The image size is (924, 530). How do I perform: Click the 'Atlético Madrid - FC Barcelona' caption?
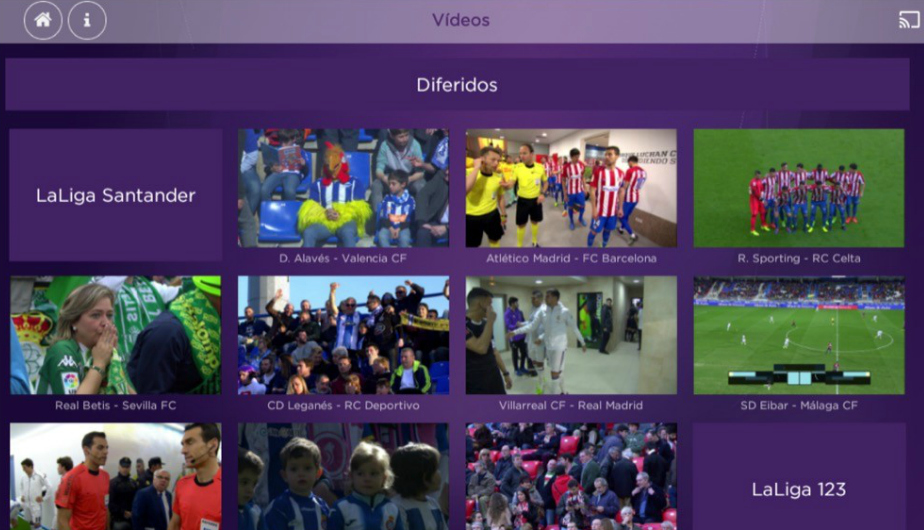point(571,258)
